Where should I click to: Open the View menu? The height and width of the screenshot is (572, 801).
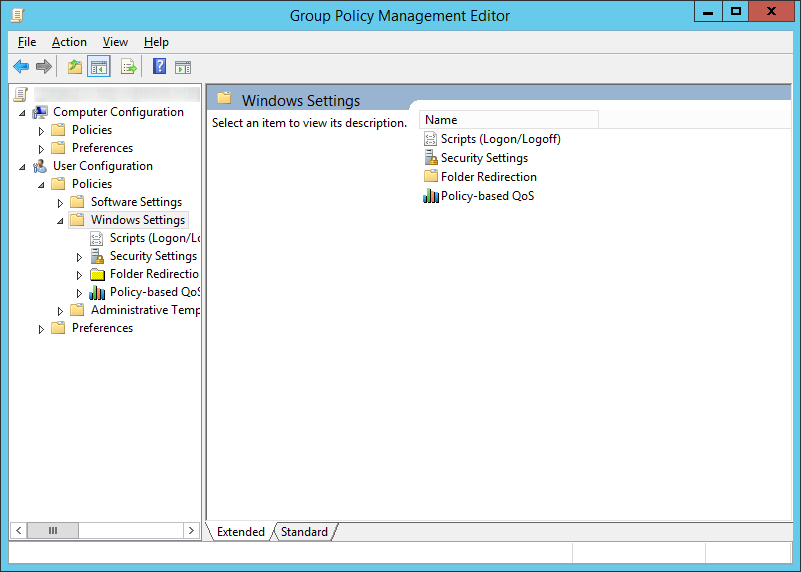[x=115, y=42]
